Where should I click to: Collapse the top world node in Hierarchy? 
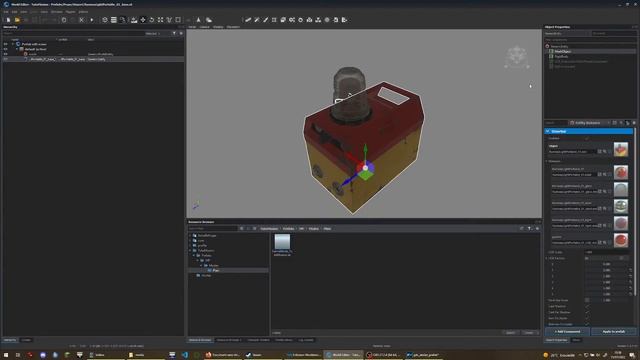(13, 44)
